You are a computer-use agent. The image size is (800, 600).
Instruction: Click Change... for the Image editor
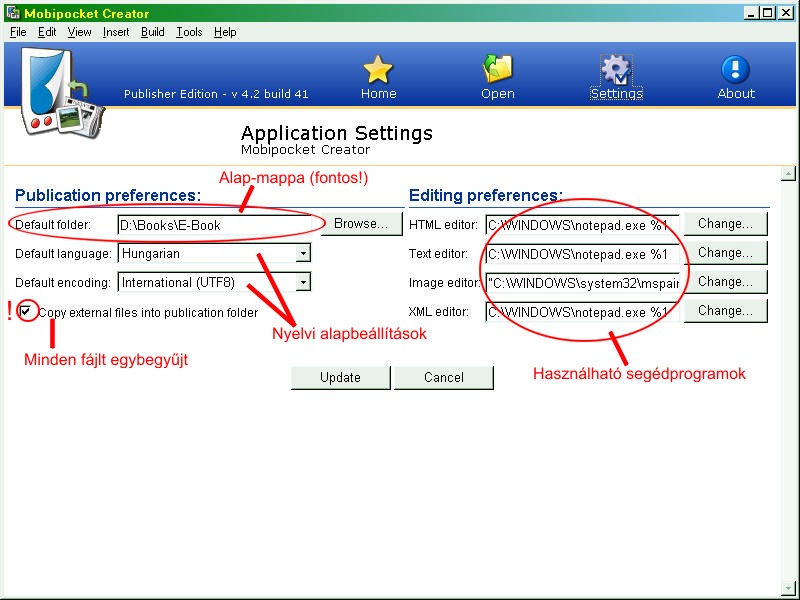pyautogui.click(x=726, y=282)
